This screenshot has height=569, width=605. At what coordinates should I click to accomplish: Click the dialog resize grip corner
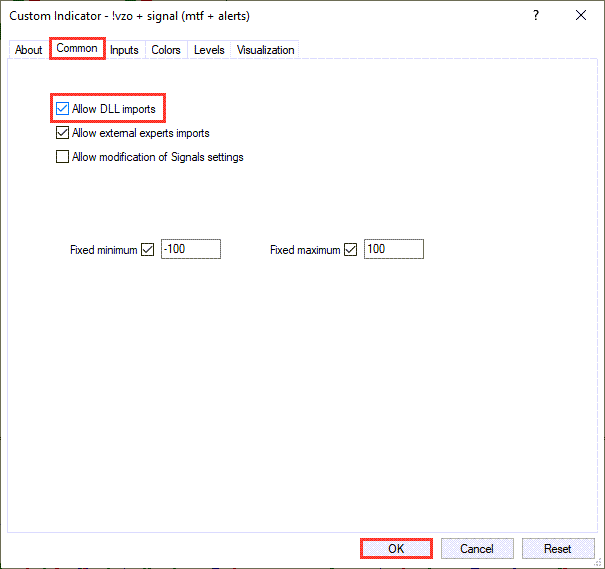coord(598,563)
